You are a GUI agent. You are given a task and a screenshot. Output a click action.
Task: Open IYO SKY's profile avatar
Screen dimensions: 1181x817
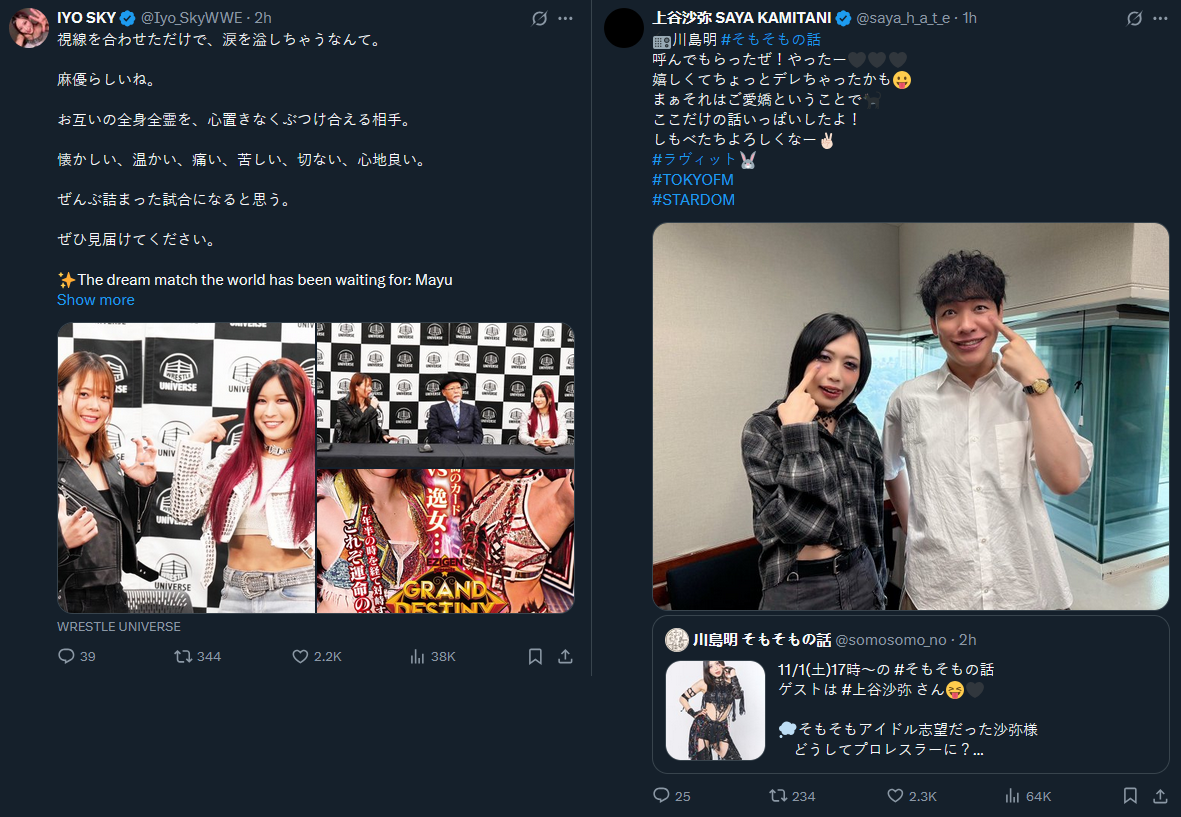coord(29,29)
